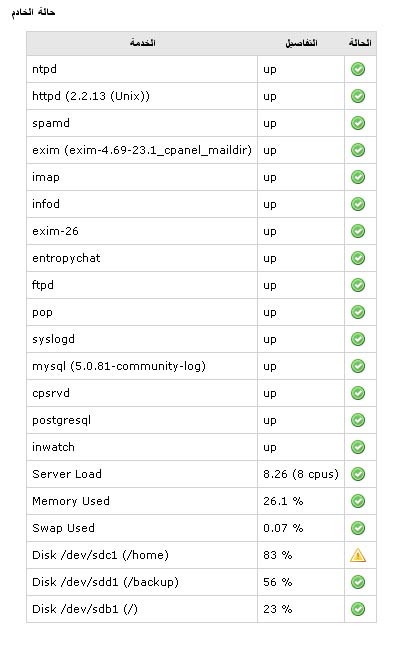Click the green status icon for ntpd
Image resolution: width=398 pixels, height=653 pixels.
tap(358, 69)
